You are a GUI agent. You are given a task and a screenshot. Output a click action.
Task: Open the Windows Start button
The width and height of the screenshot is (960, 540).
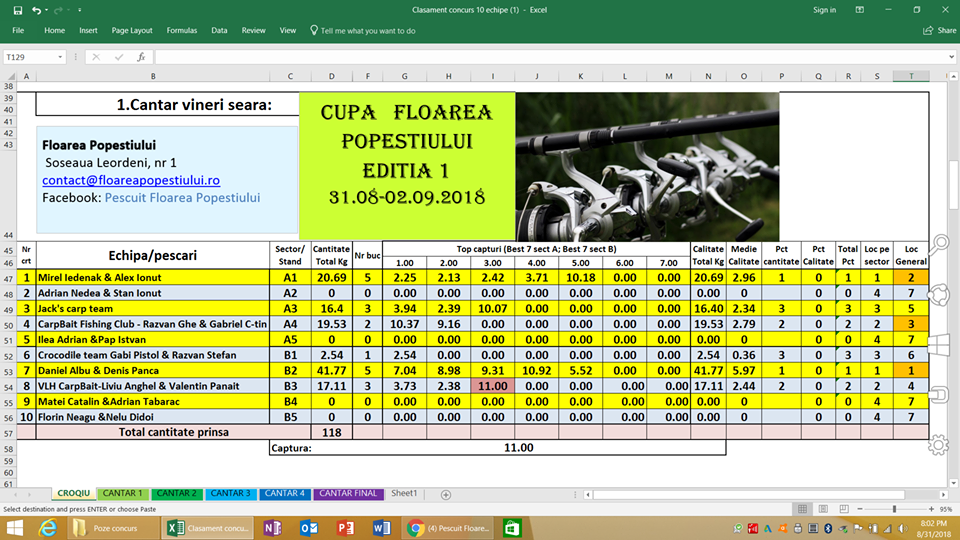coord(15,528)
